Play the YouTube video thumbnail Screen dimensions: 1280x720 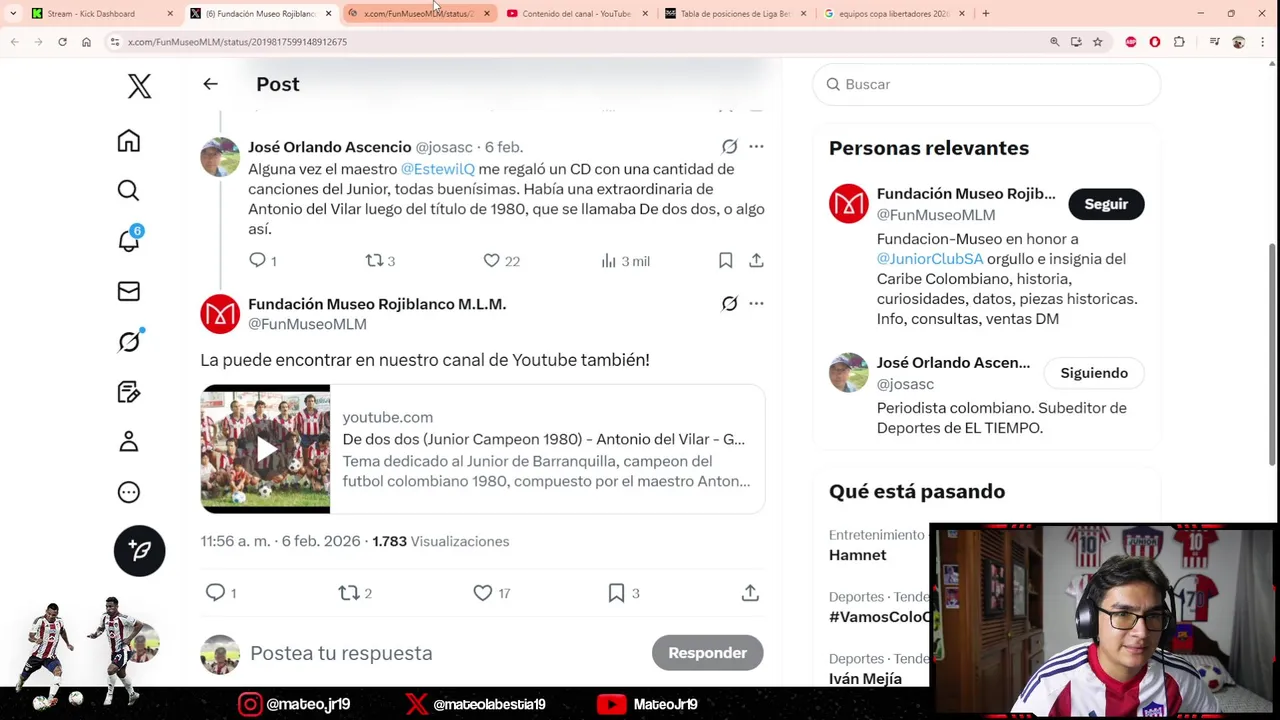point(265,449)
